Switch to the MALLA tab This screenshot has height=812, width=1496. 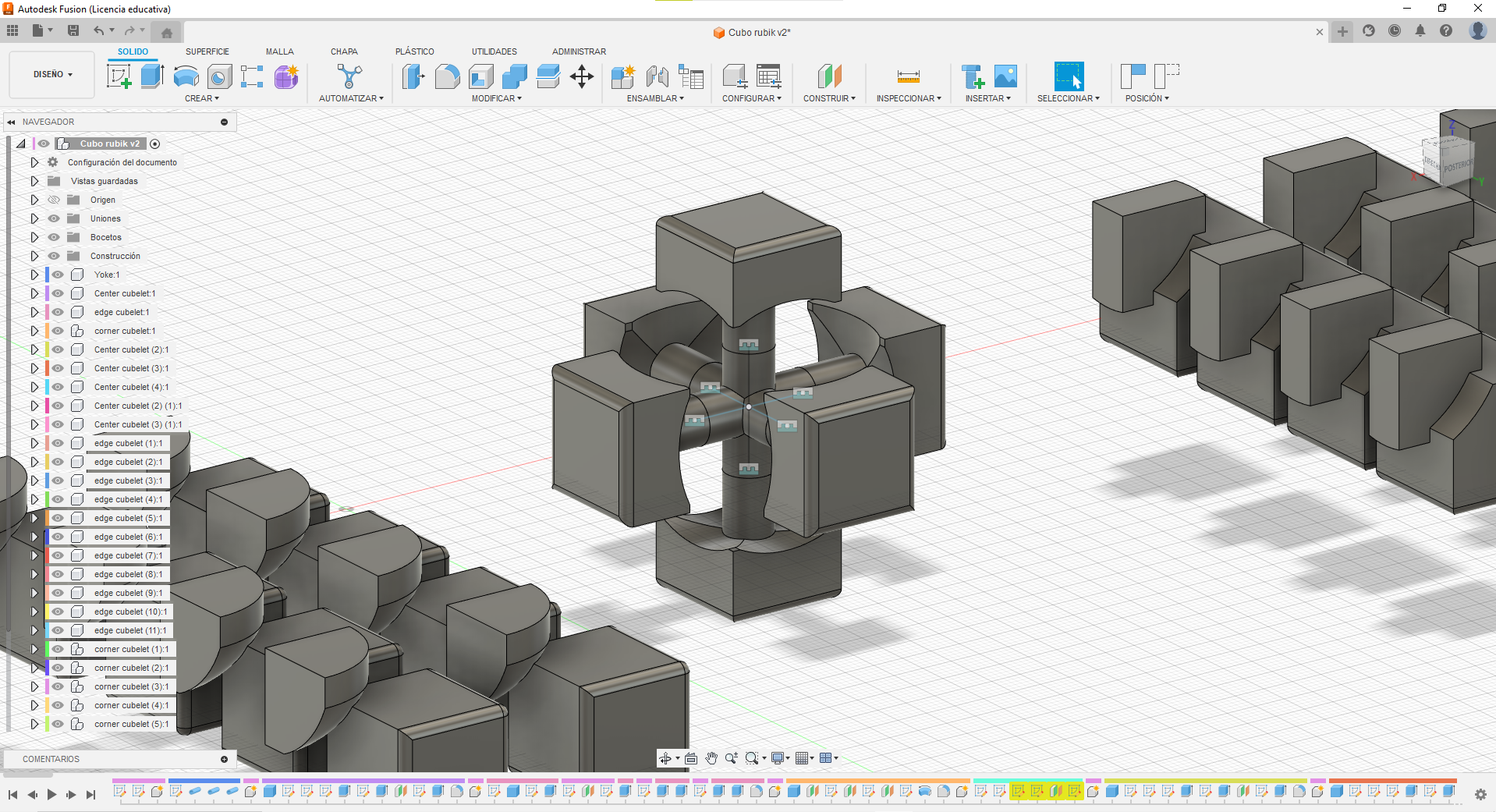280,51
